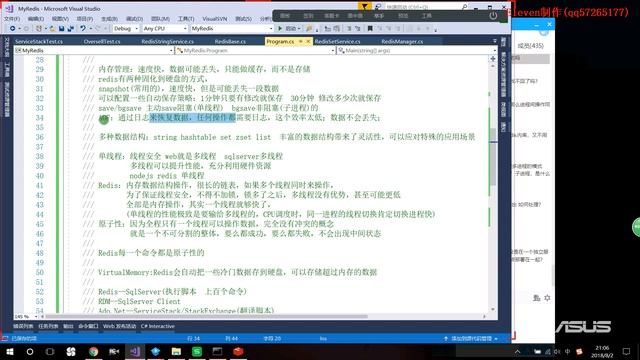Screen dimensions: 640x360
Task: Open the 任务列表 task list panel
Action: click(48, 326)
